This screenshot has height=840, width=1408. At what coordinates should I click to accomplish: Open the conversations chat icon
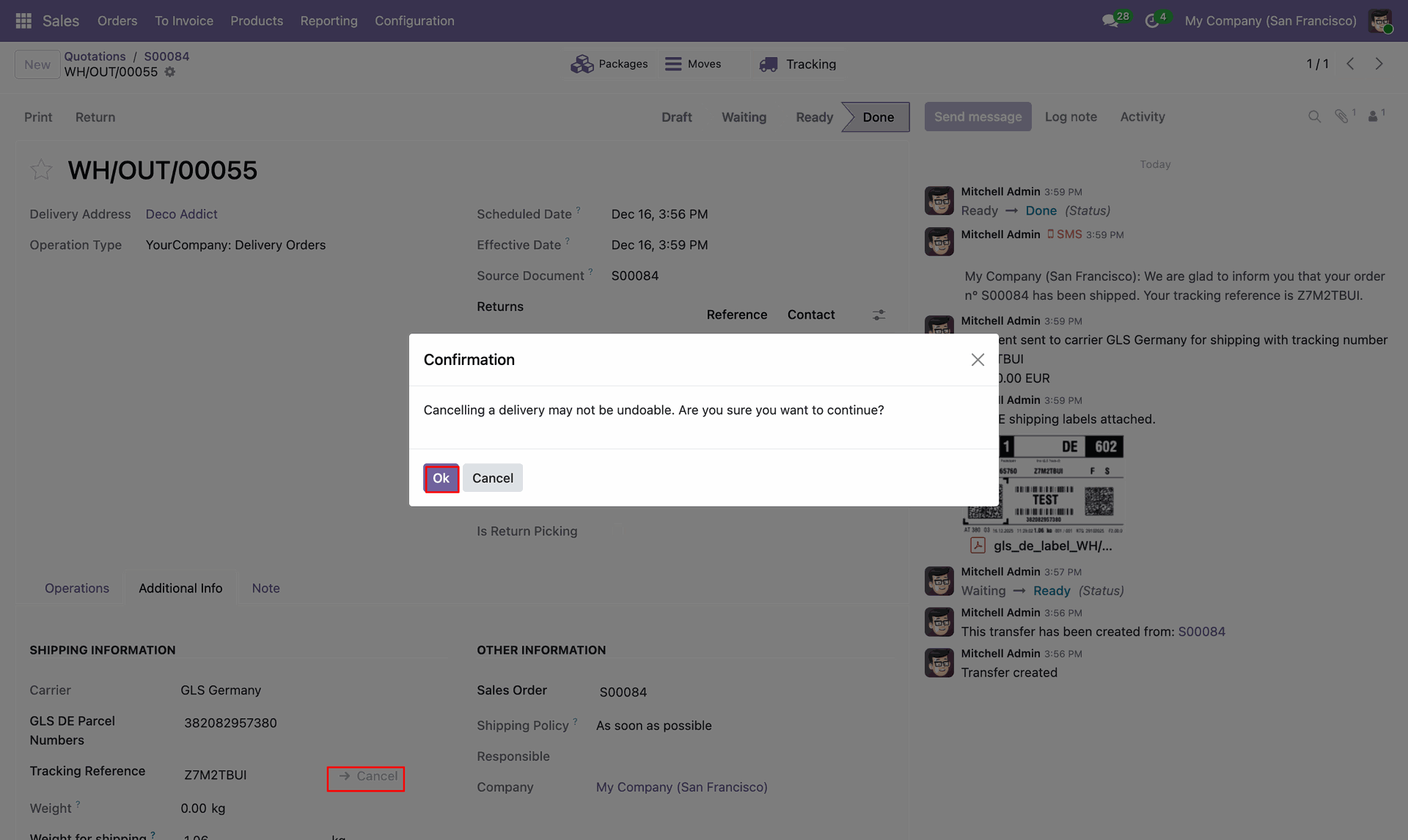1110,21
